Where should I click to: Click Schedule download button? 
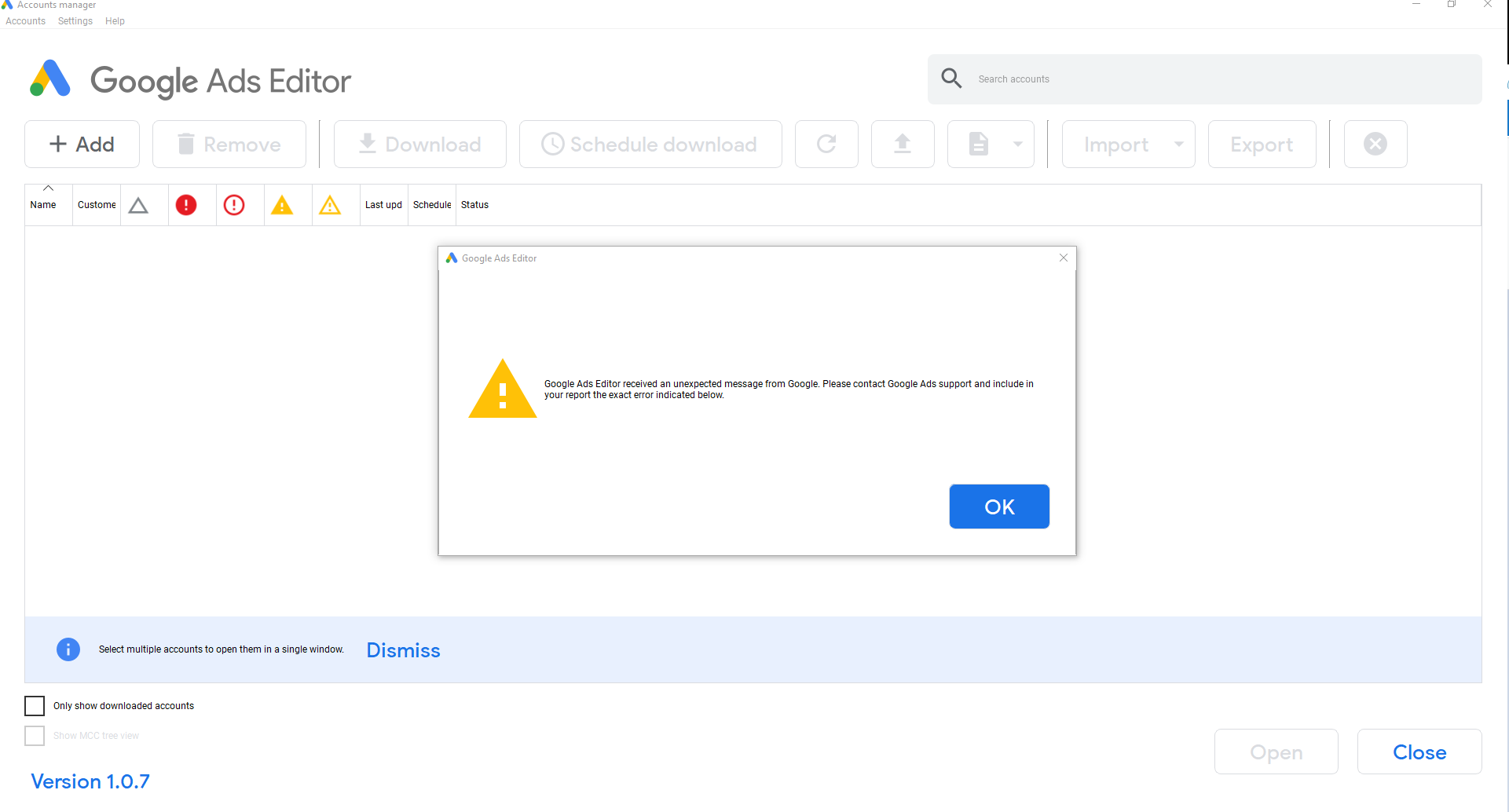pos(650,144)
